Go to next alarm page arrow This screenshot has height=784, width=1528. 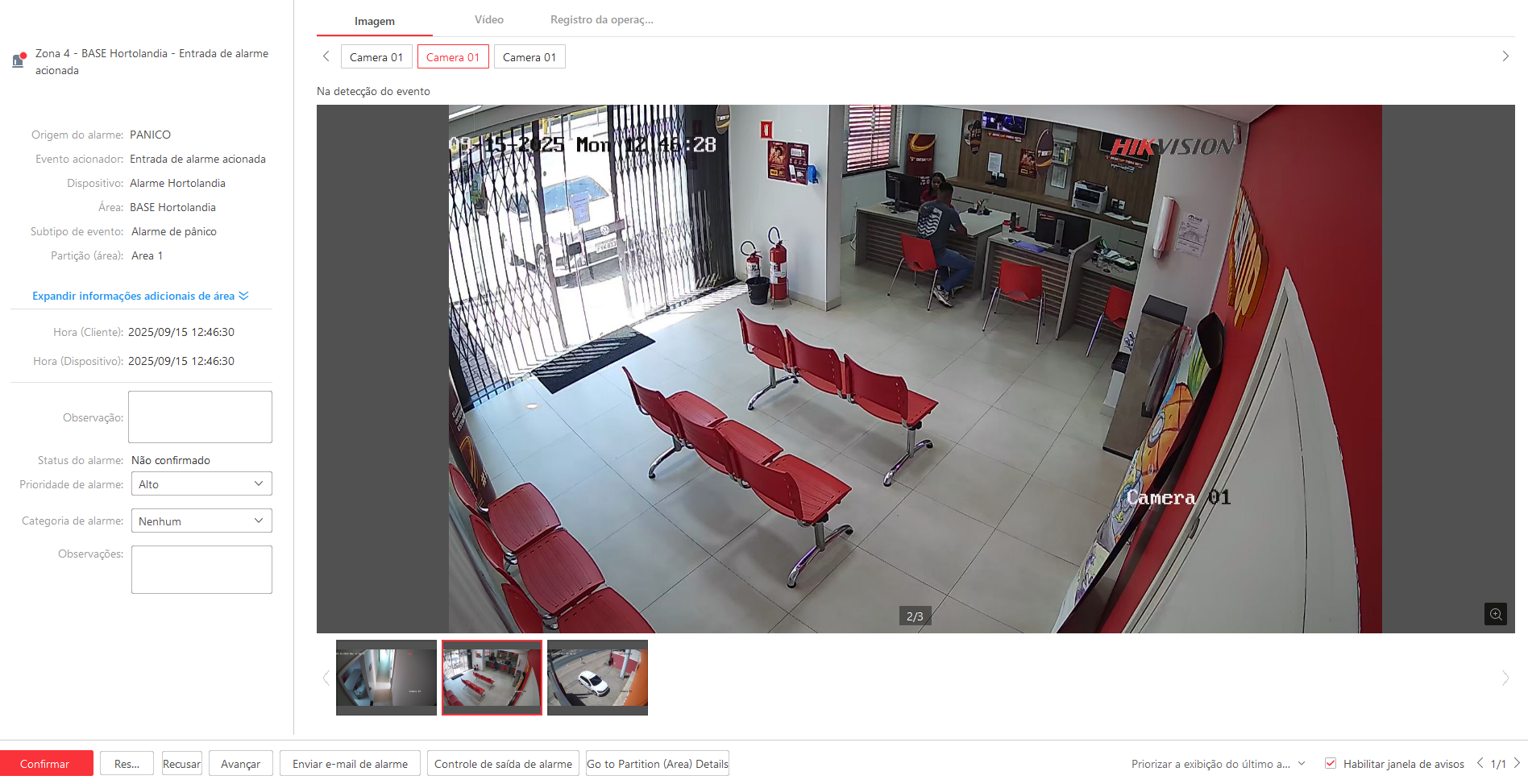pos(1517,763)
